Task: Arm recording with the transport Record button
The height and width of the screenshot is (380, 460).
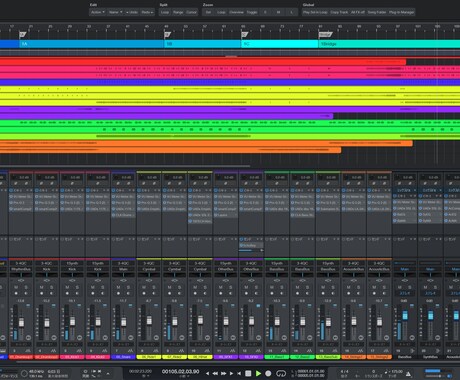Action: click(268, 373)
